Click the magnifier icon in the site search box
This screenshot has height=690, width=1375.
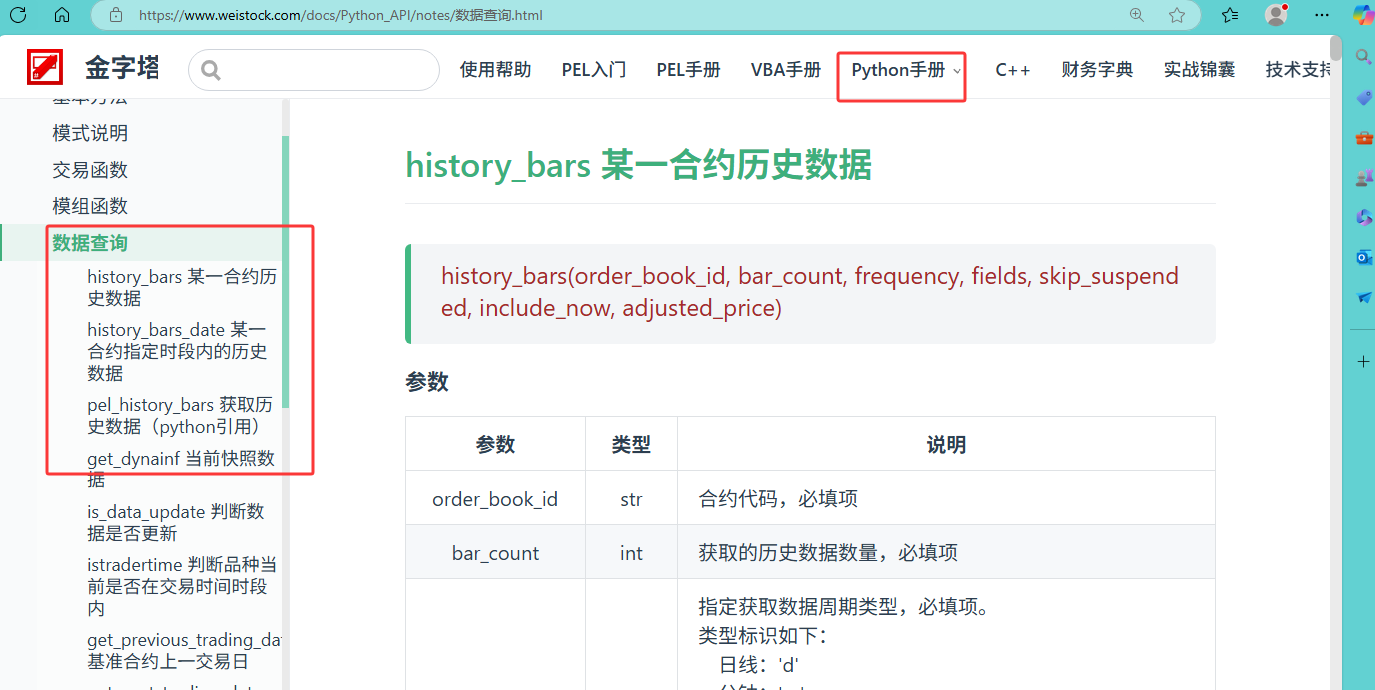pos(210,70)
